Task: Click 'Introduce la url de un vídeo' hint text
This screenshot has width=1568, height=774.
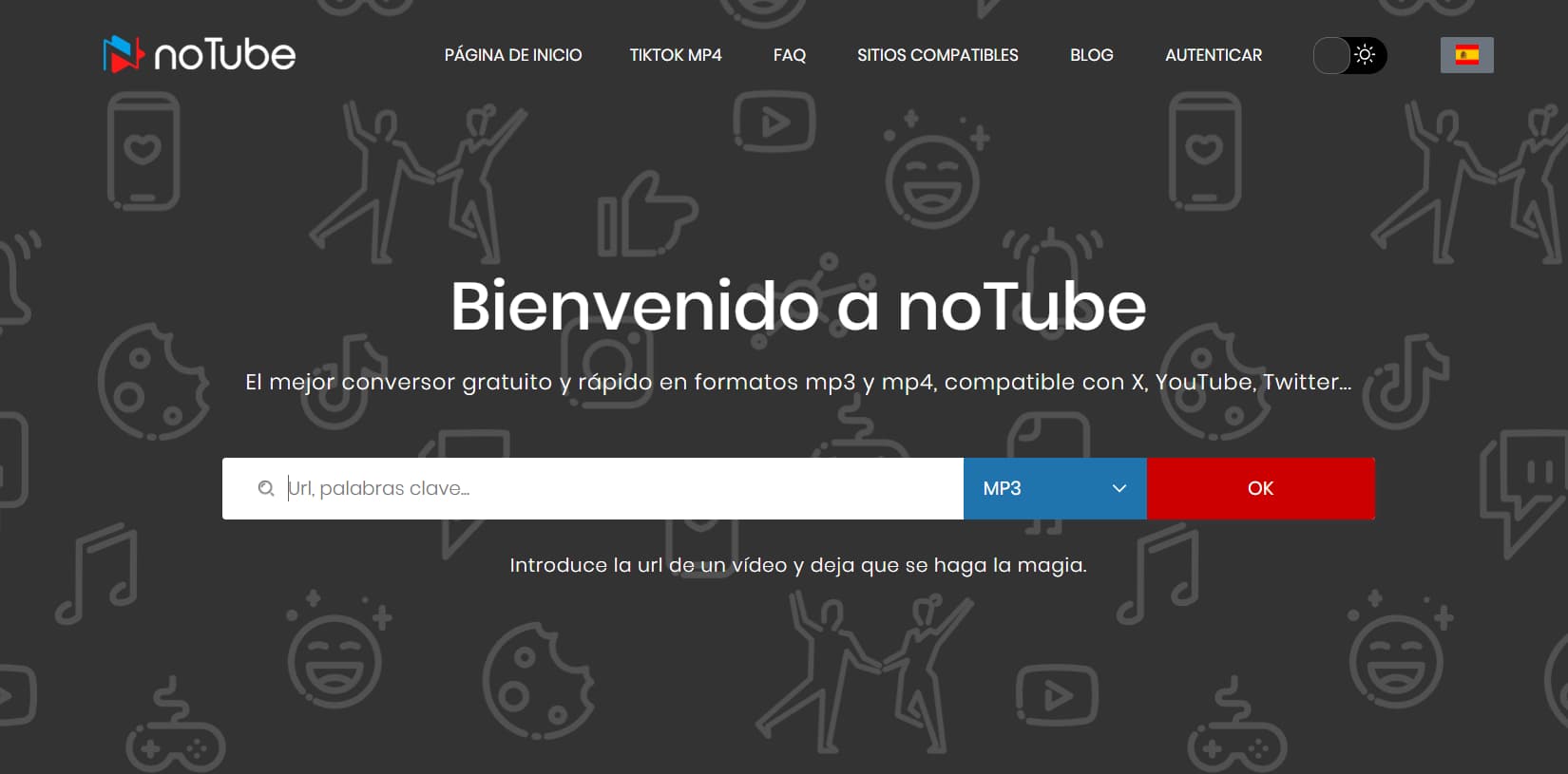Action: pyautogui.click(x=798, y=565)
